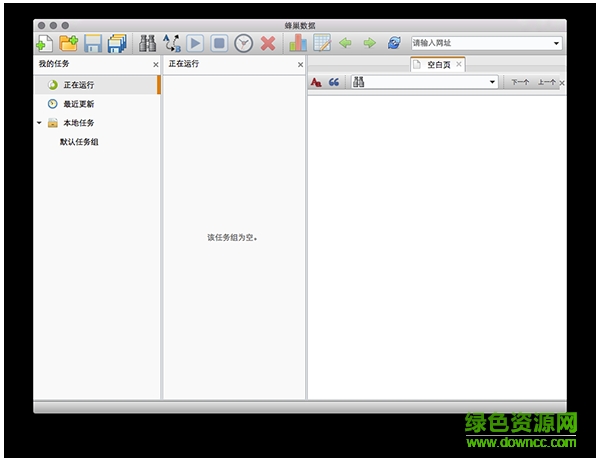Image resolution: width=600 pixels, height=461 pixels.
Task: Click the 下一个 find next button
Action: [x=520, y=82]
